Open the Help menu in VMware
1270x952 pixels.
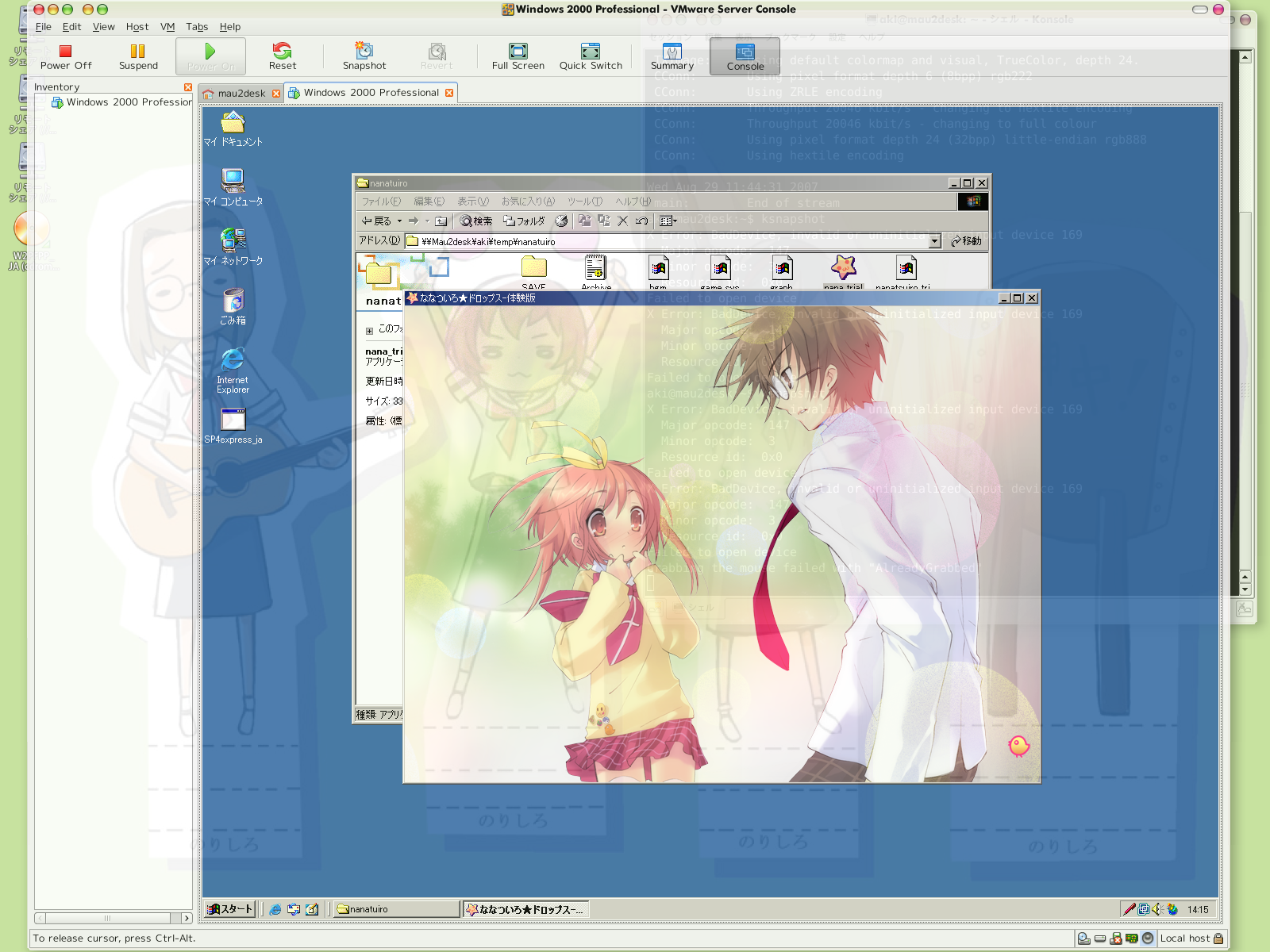click(x=230, y=27)
